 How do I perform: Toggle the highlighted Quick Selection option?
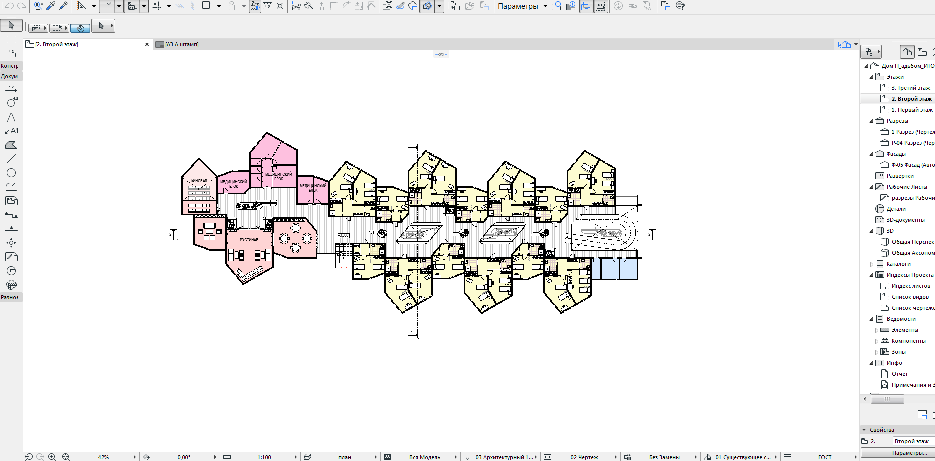click(78, 27)
